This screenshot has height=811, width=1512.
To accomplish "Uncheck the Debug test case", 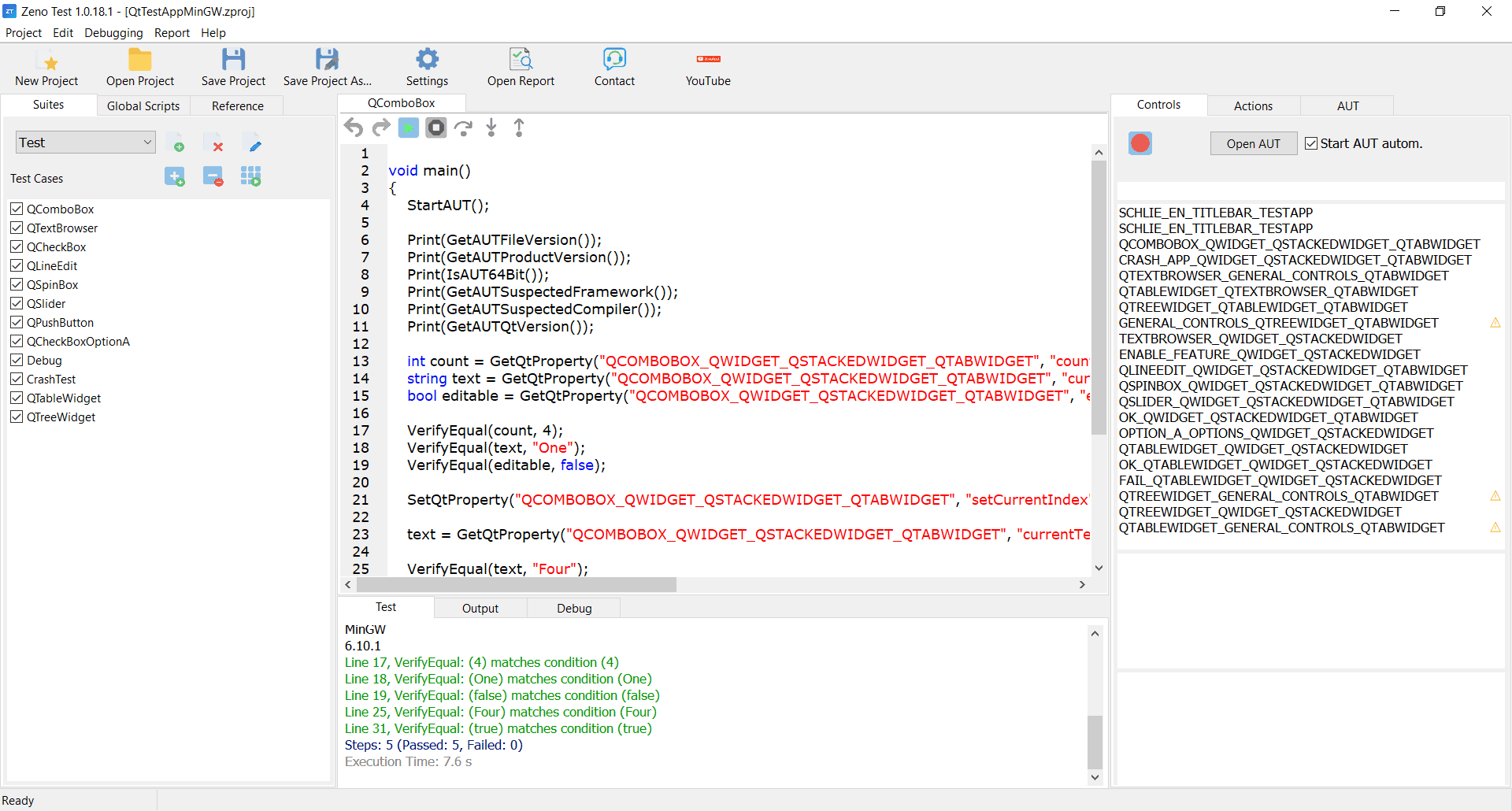I will coord(17,360).
